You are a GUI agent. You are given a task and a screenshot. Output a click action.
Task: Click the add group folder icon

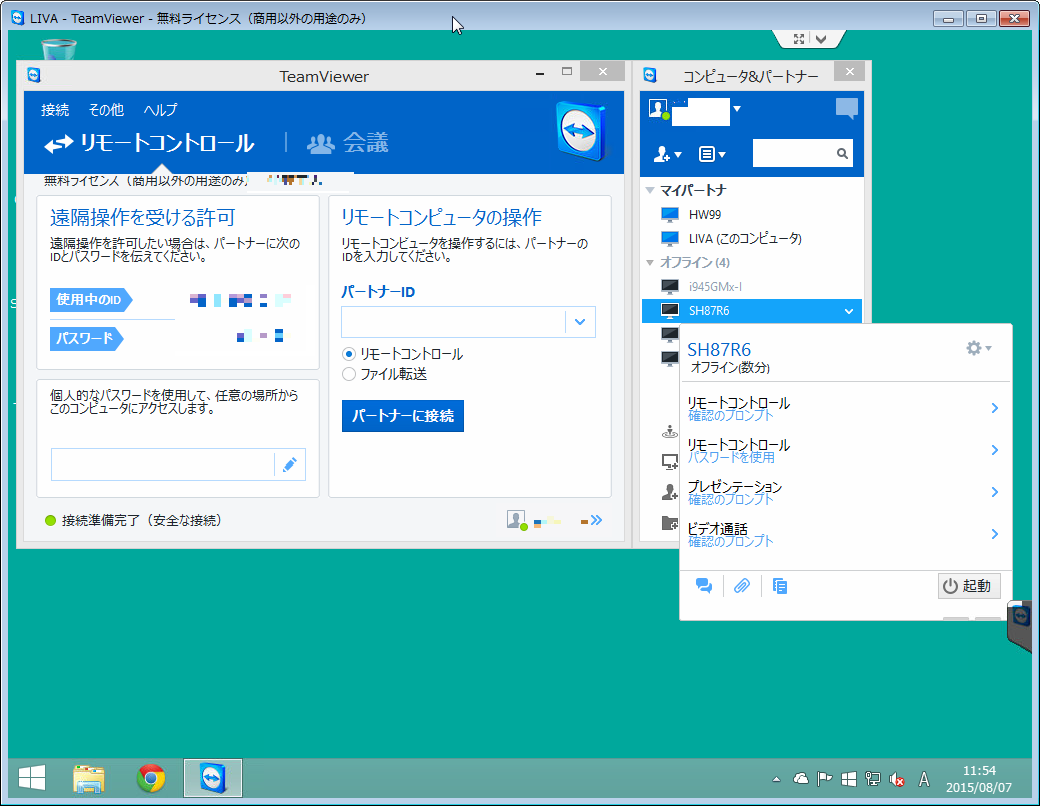669,523
